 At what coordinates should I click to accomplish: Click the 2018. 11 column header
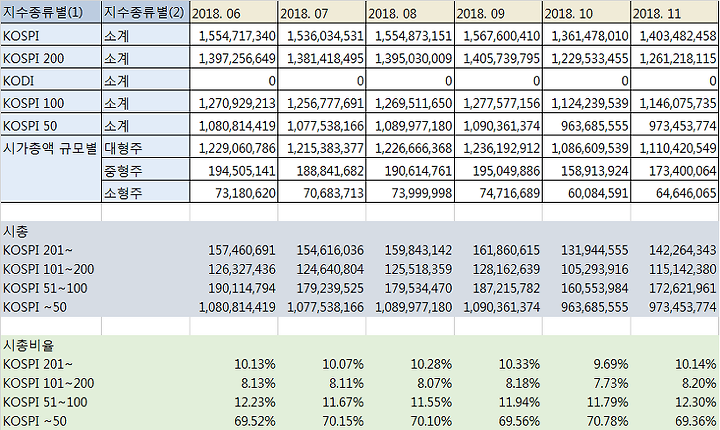[675, 12]
